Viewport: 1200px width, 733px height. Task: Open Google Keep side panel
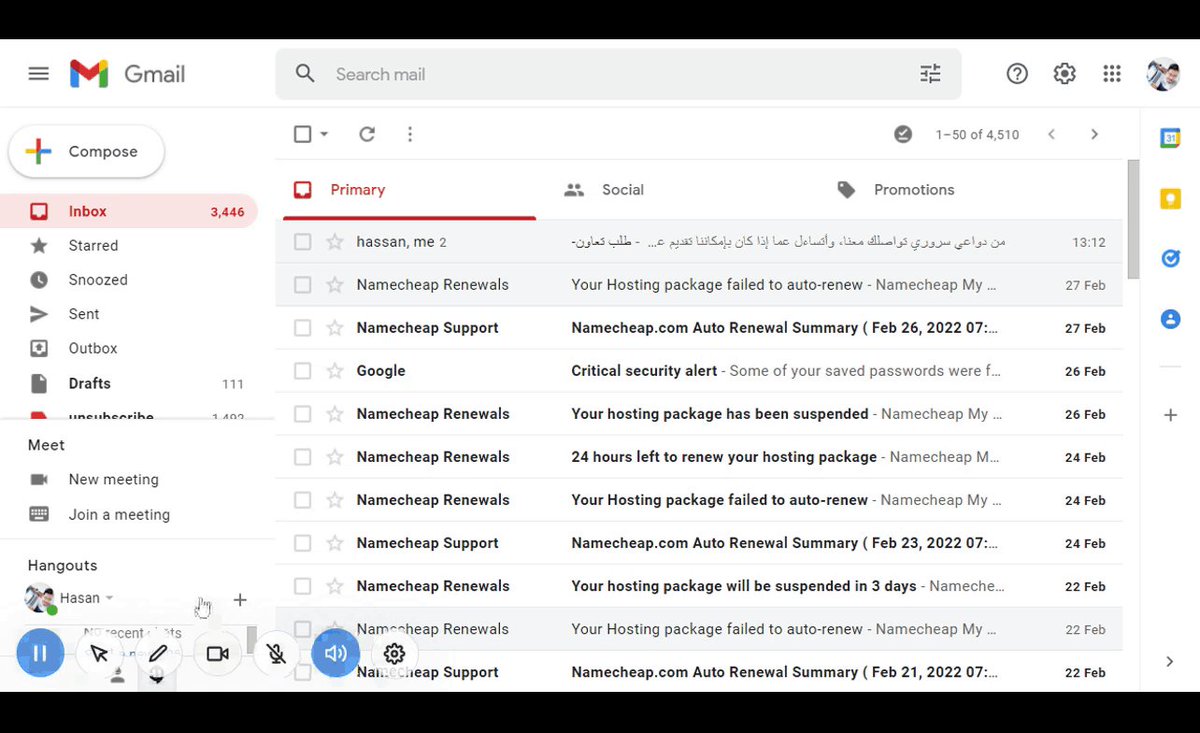click(1170, 199)
